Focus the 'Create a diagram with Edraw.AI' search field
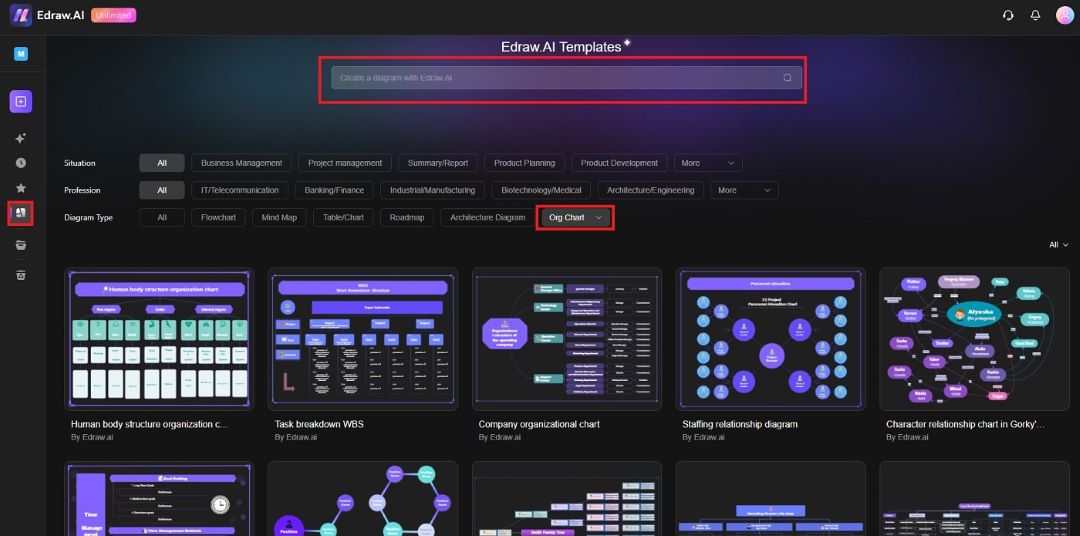The width and height of the screenshot is (1080, 536). pos(566,78)
